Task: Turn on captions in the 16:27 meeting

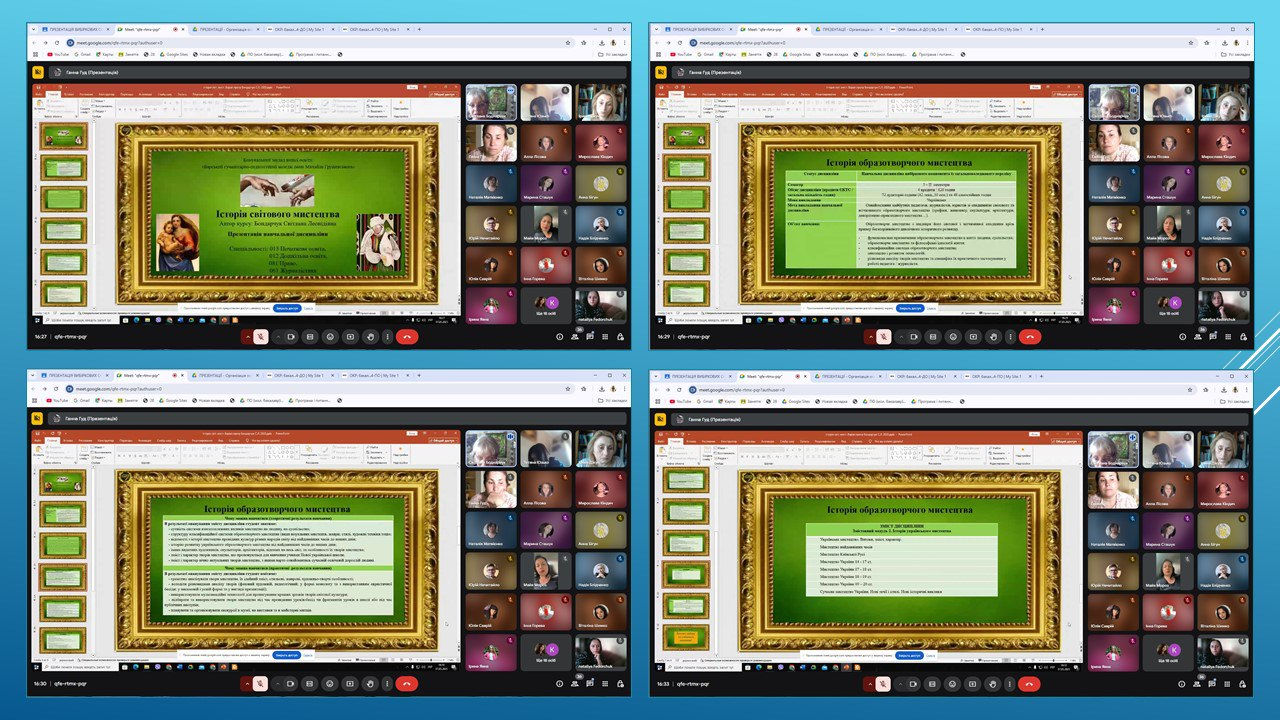Action: [x=310, y=337]
